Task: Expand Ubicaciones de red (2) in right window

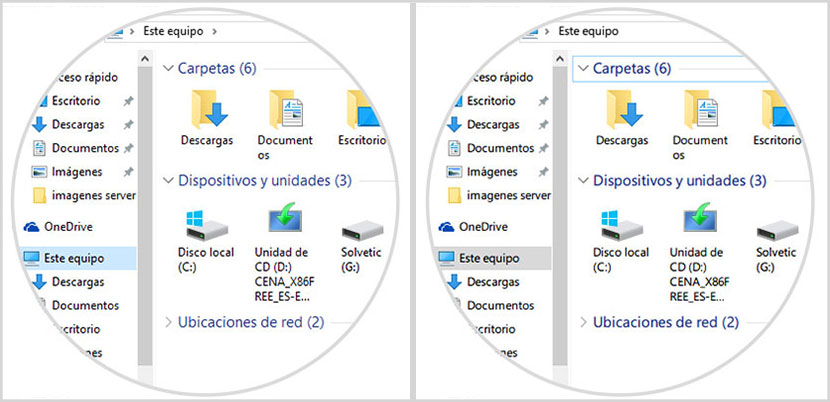Action: (x=583, y=322)
